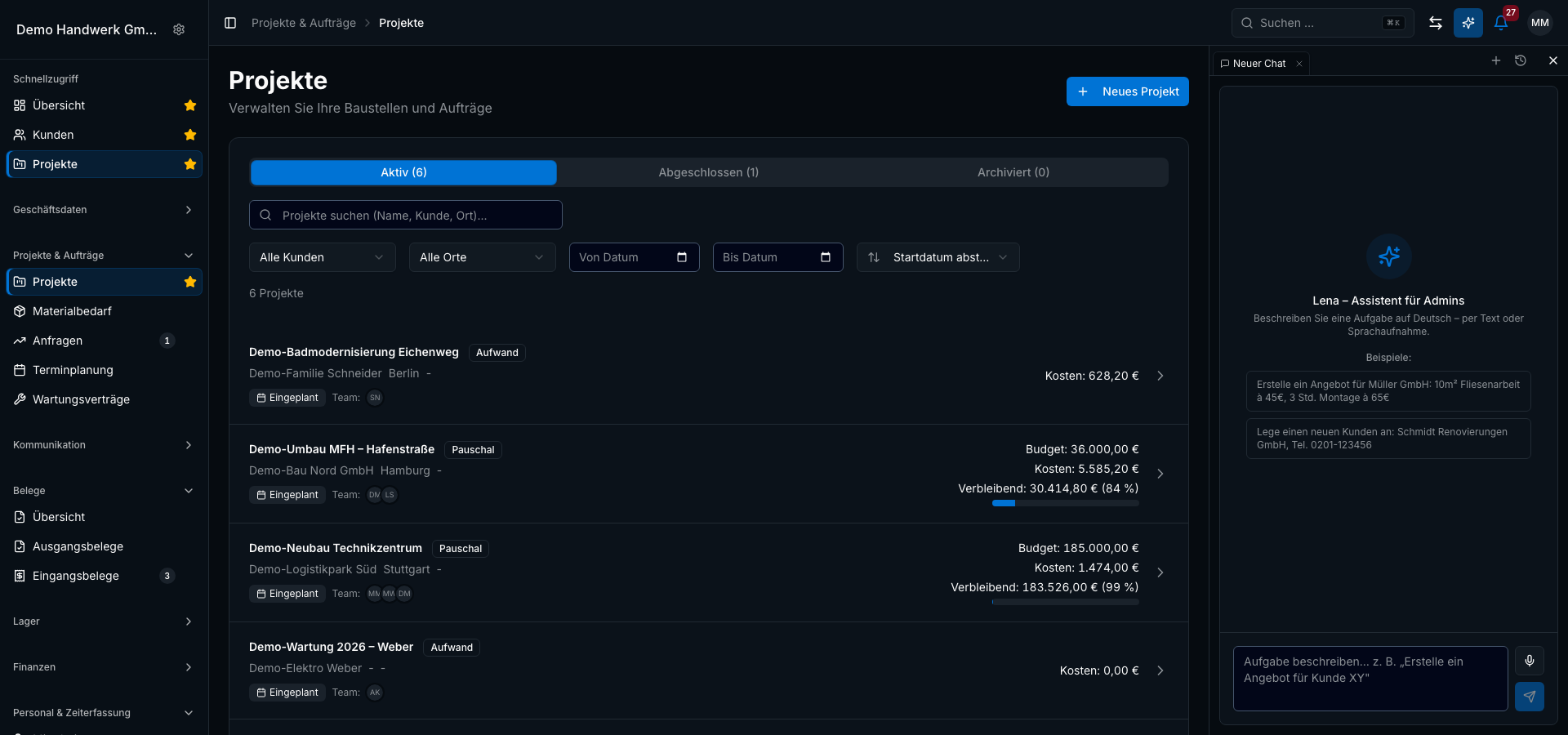This screenshot has width=1568, height=735.
Task: Click chevron on Technikzentrum project row
Action: point(1160,572)
